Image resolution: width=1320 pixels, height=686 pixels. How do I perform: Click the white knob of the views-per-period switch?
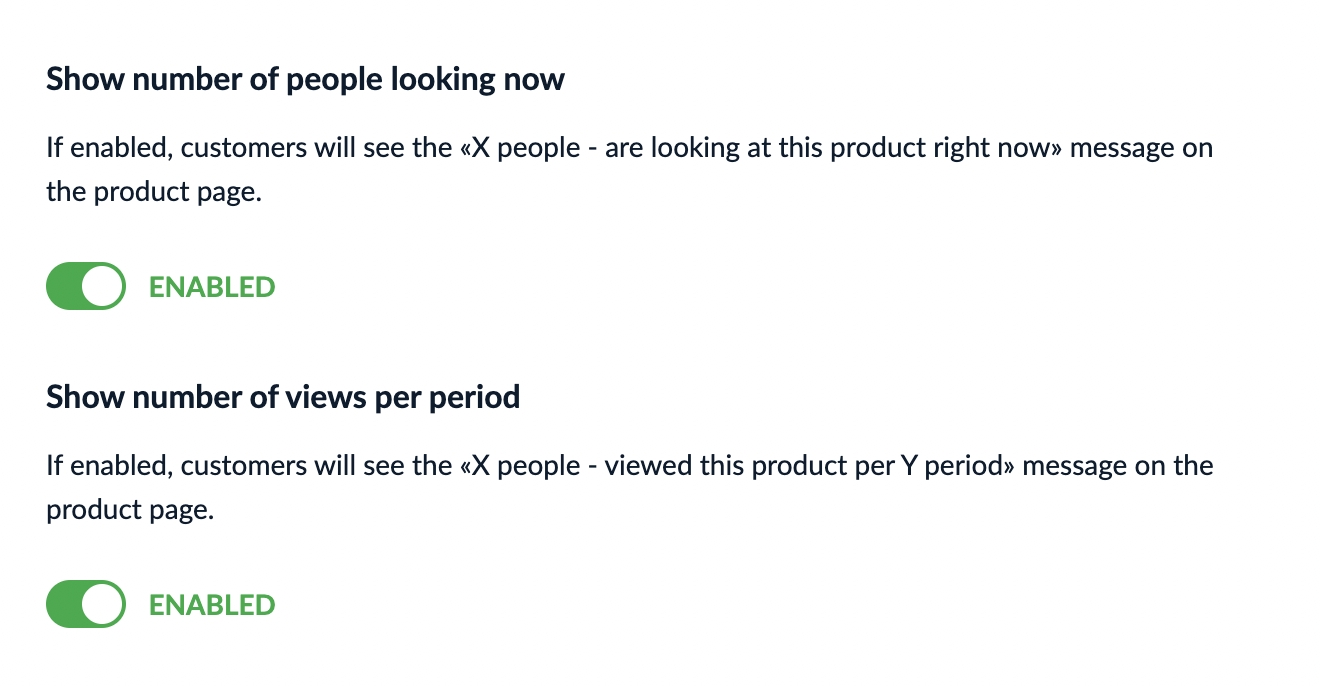(103, 605)
